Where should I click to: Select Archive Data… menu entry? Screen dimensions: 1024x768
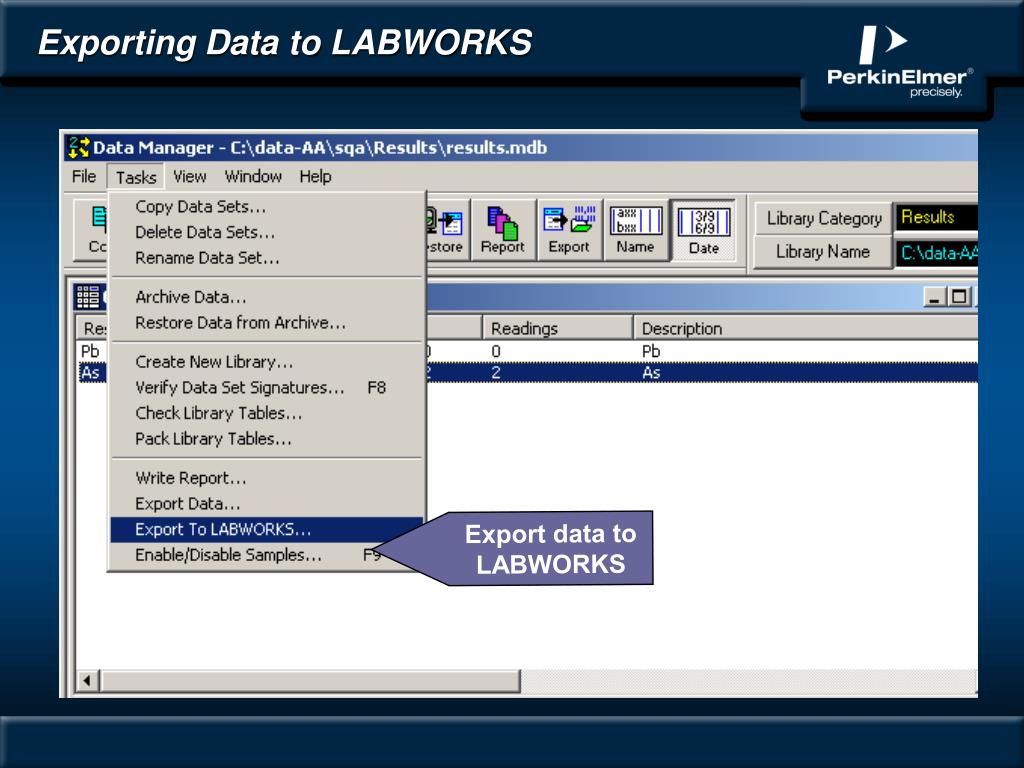pos(266,296)
